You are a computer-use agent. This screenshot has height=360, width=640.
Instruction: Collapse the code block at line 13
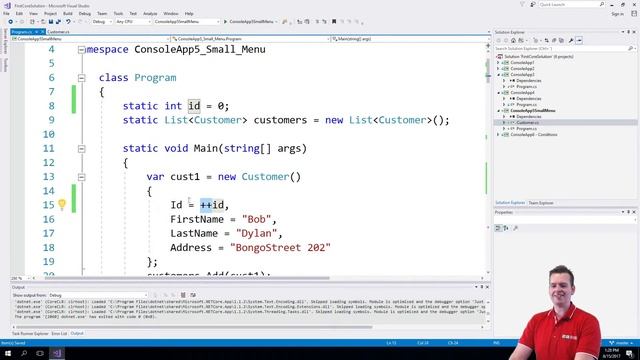[x=82, y=177]
